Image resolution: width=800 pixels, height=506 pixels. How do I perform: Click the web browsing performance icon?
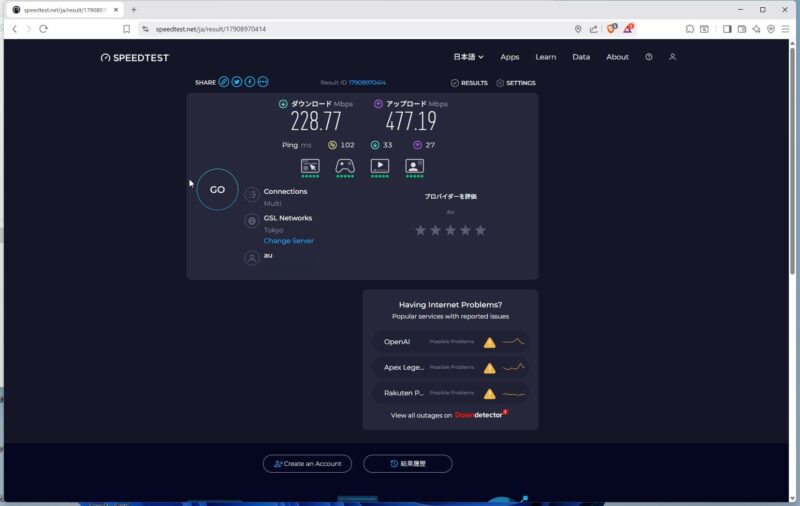[310, 166]
